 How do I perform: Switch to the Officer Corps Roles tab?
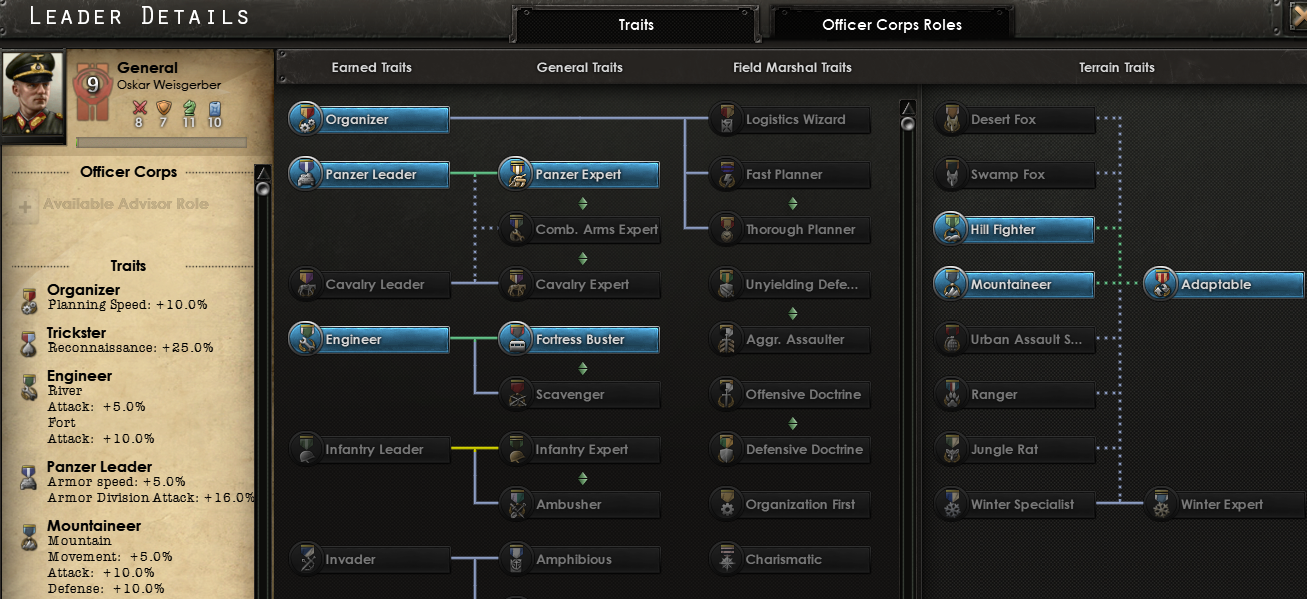[x=891, y=25]
